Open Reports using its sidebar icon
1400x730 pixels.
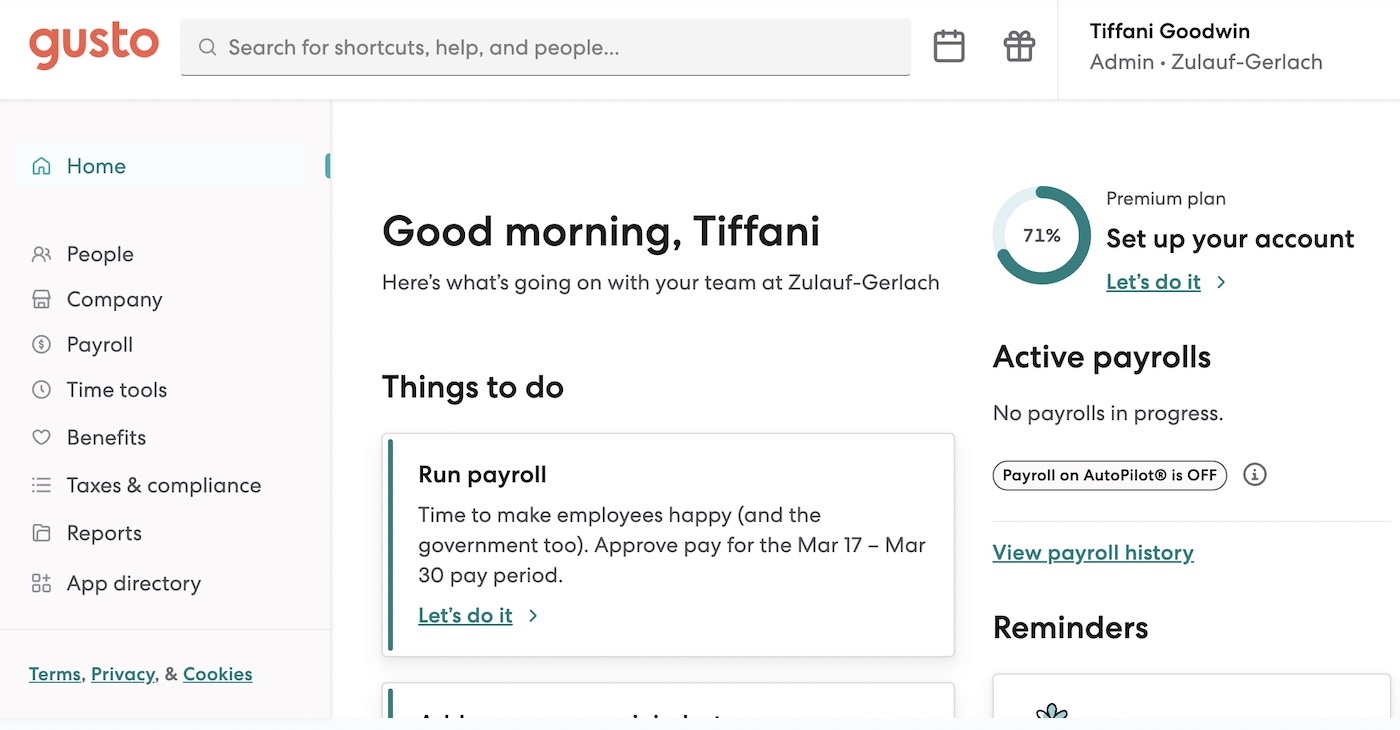tap(40, 533)
